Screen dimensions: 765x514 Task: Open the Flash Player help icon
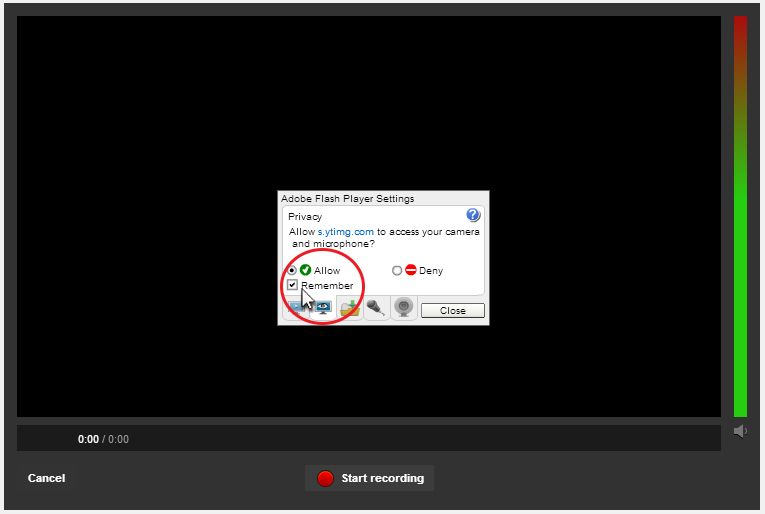tap(473, 215)
